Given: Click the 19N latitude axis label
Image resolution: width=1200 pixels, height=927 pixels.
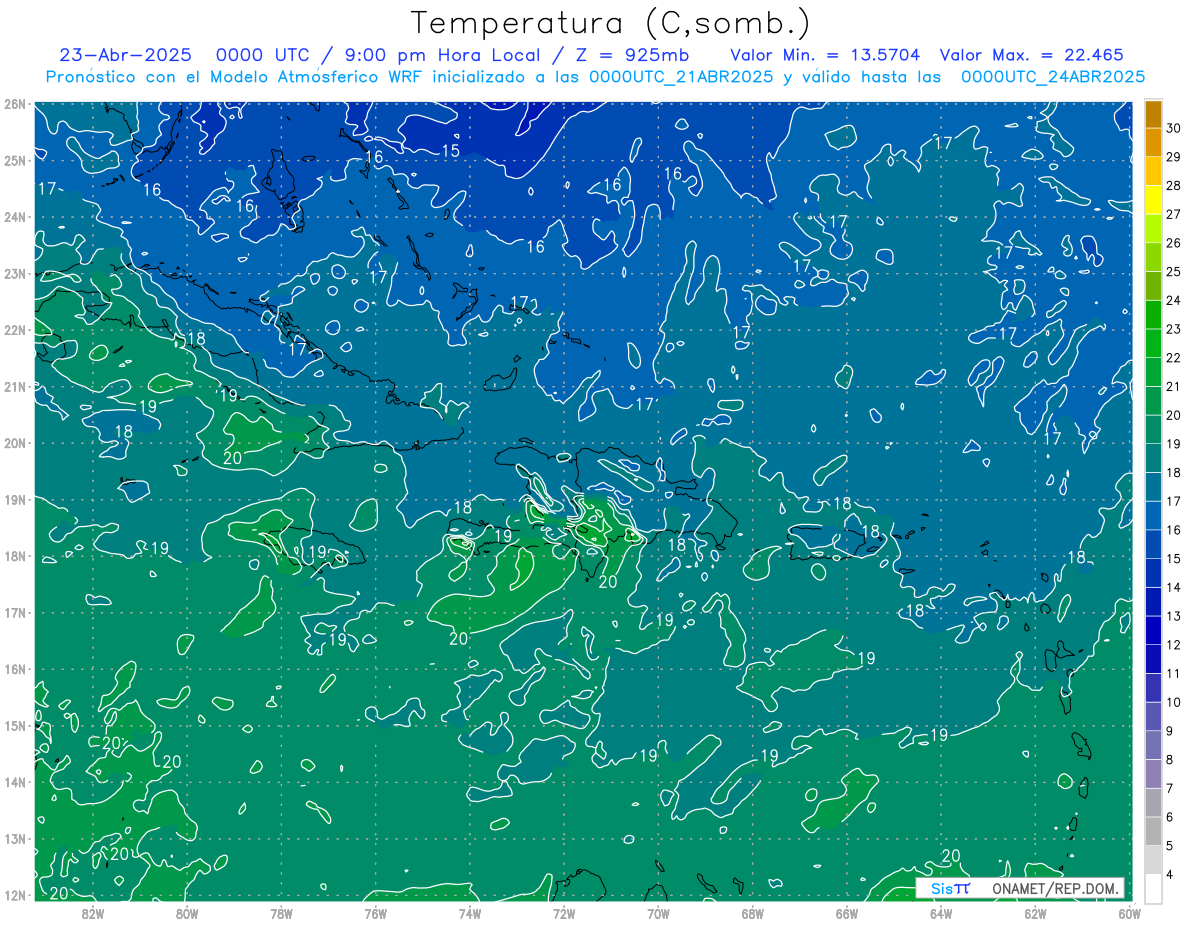Looking at the screenshot, I should tap(14, 500).
